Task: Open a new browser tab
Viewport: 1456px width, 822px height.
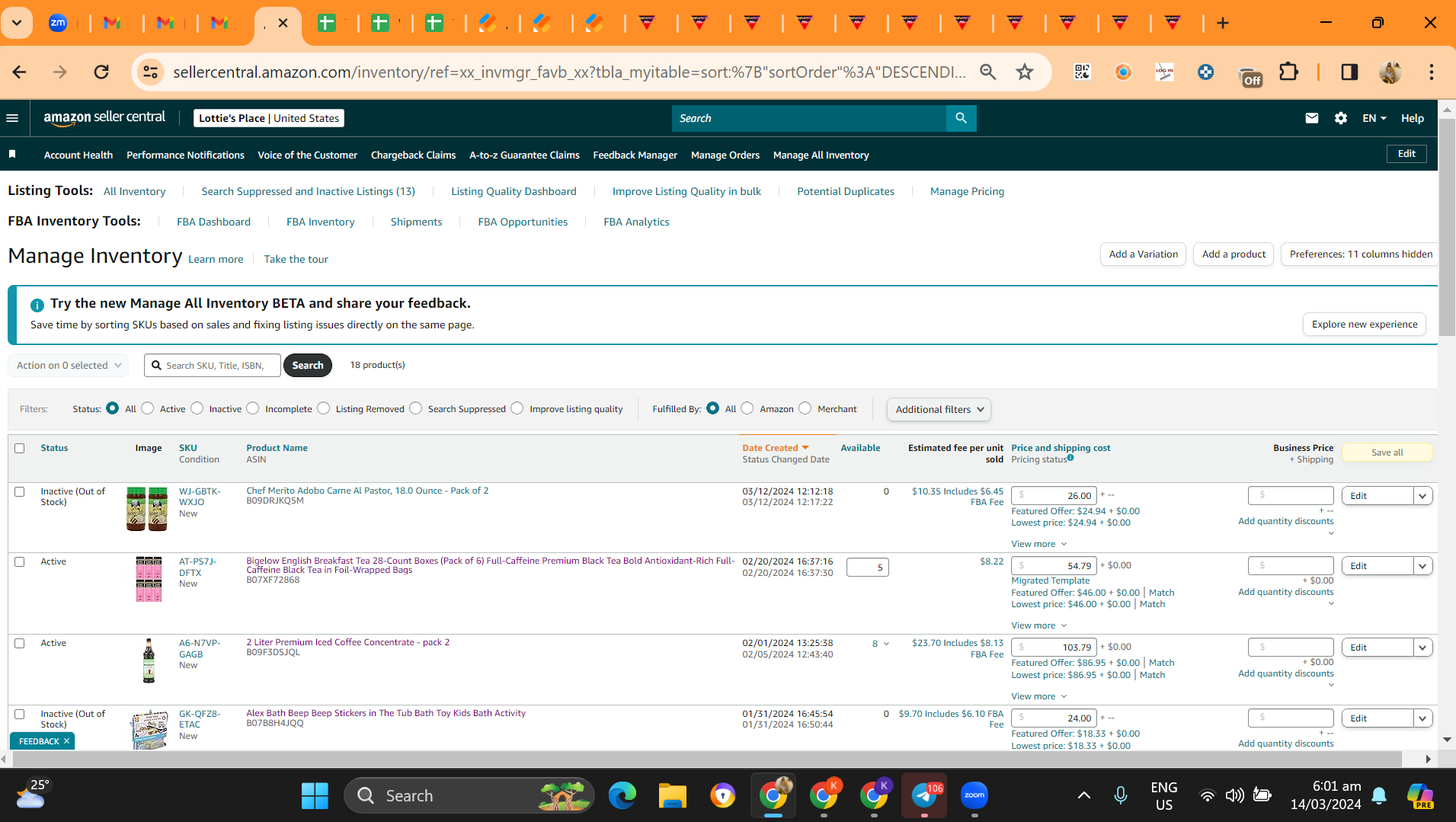Action: pos(1223,23)
